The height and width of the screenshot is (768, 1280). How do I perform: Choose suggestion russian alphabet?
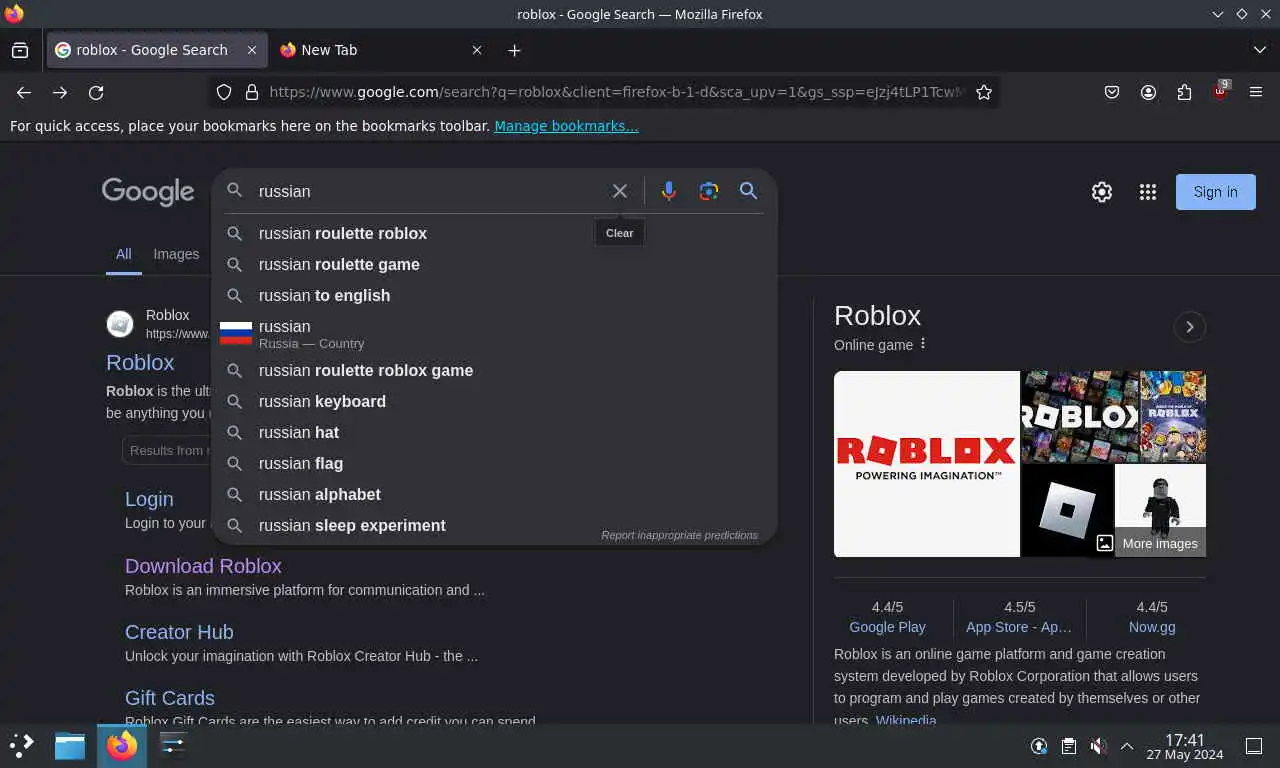[x=494, y=494]
